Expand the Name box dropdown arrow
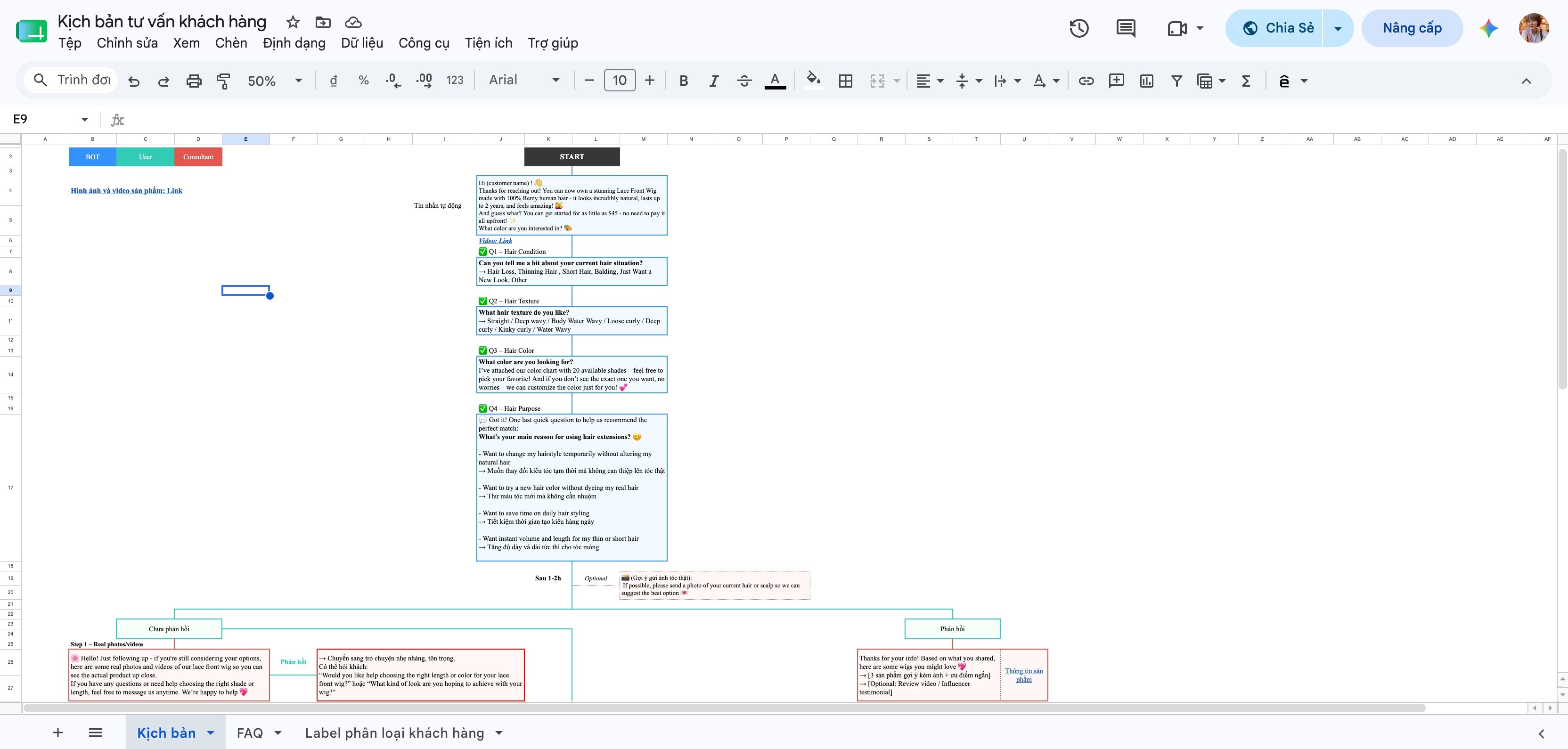1568x749 pixels. pyautogui.click(x=85, y=119)
